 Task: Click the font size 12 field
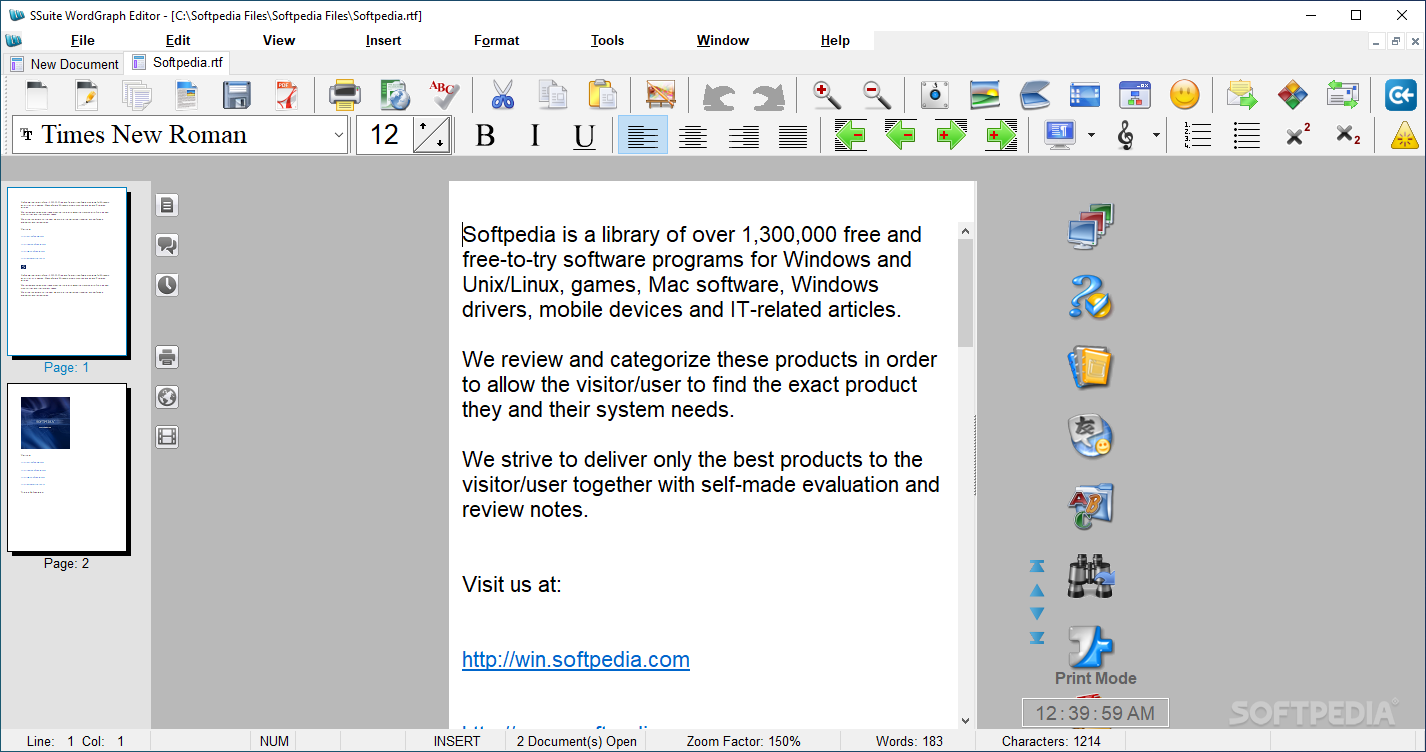tap(385, 135)
